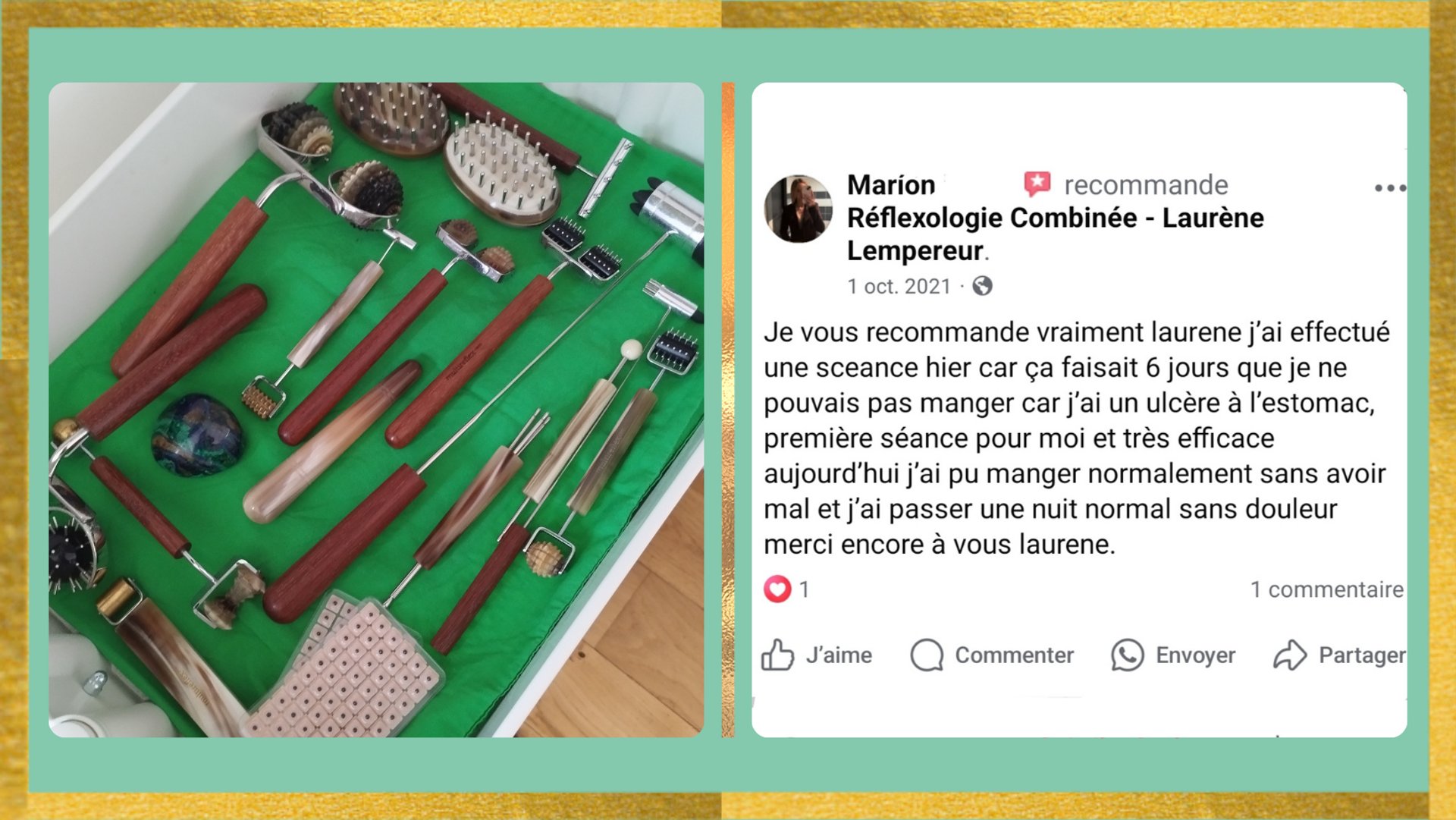Click the thumbs-up J'aime icon
The width and height of the screenshot is (1456, 820).
(777, 655)
